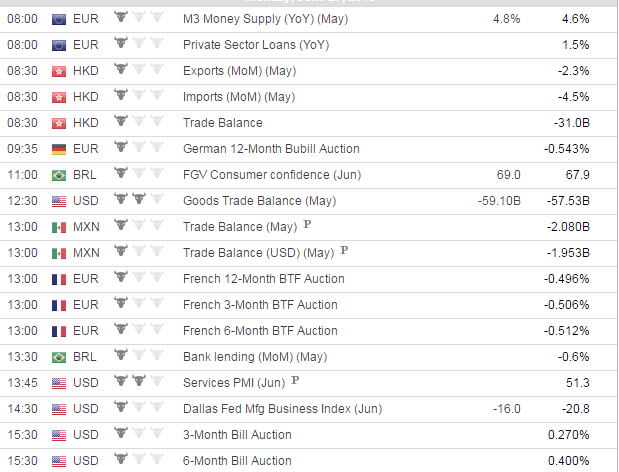This screenshot has height=472, width=619.
Task: Click the Hong Kong flag beside Exports (MoM)
Action: click(x=59, y=71)
